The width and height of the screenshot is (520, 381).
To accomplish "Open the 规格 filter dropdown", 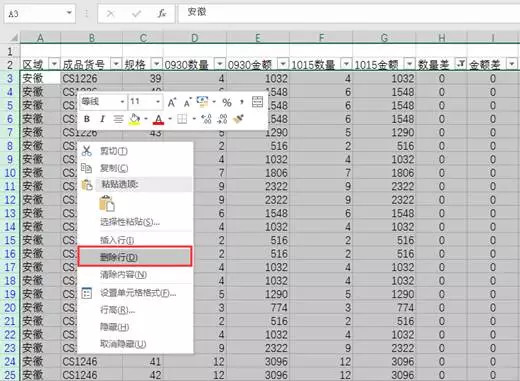I will tap(157, 63).
